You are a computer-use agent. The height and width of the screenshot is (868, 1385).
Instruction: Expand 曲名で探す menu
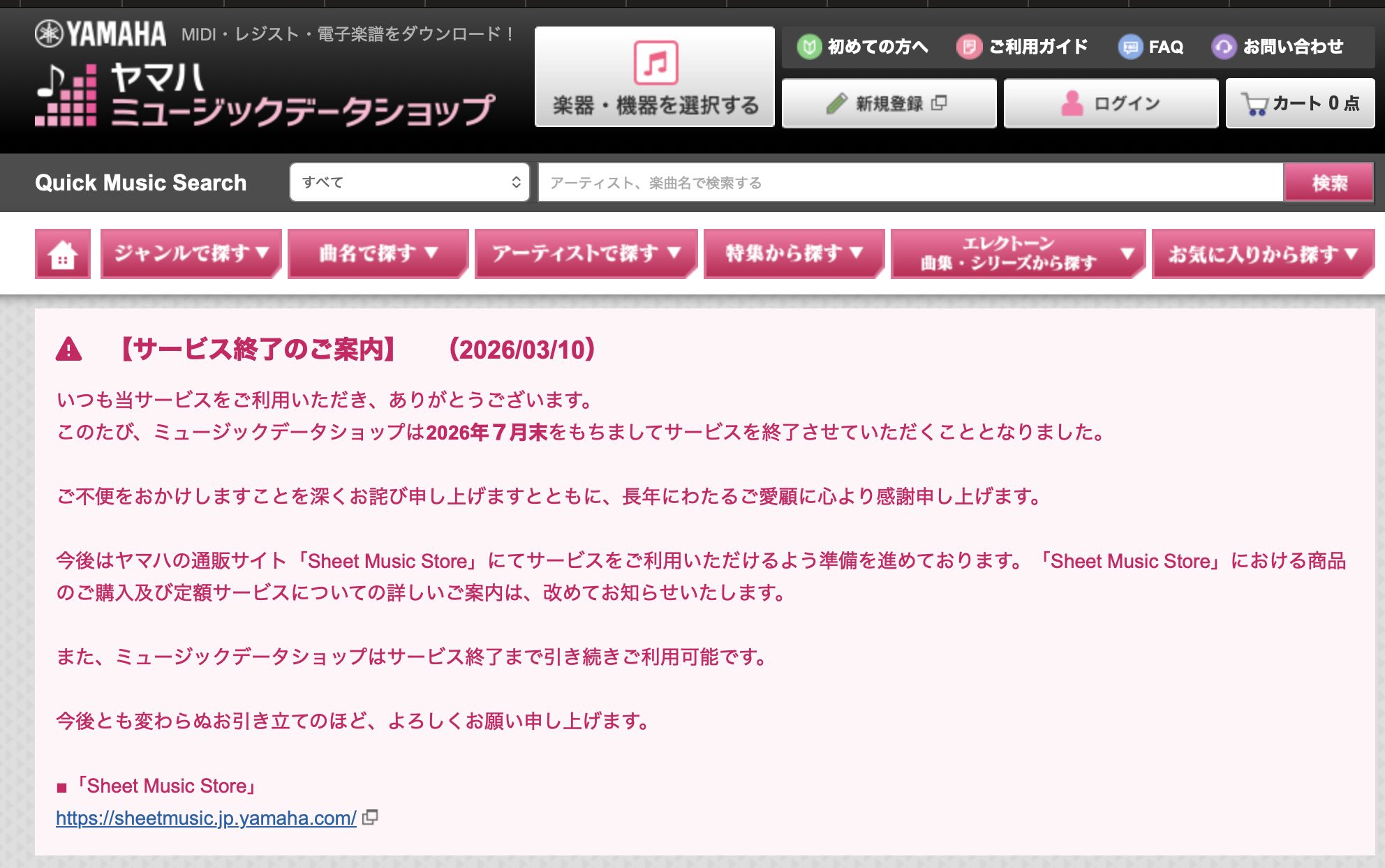click(378, 254)
